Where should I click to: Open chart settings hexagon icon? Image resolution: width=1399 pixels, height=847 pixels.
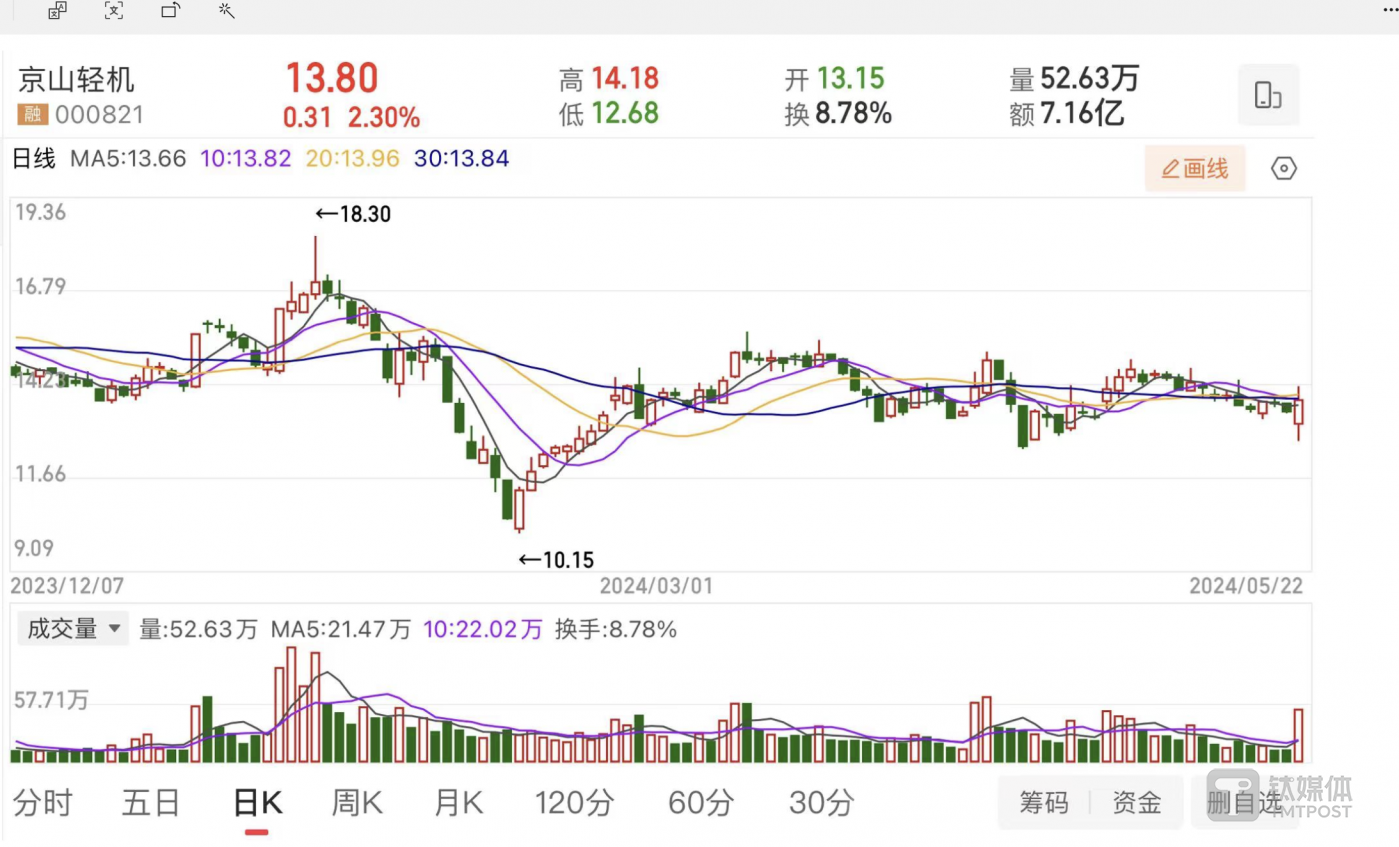(x=1284, y=169)
